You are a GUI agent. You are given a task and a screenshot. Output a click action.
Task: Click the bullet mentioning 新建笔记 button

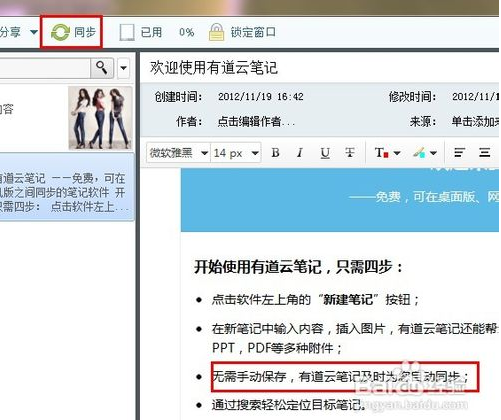(x=315, y=300)
